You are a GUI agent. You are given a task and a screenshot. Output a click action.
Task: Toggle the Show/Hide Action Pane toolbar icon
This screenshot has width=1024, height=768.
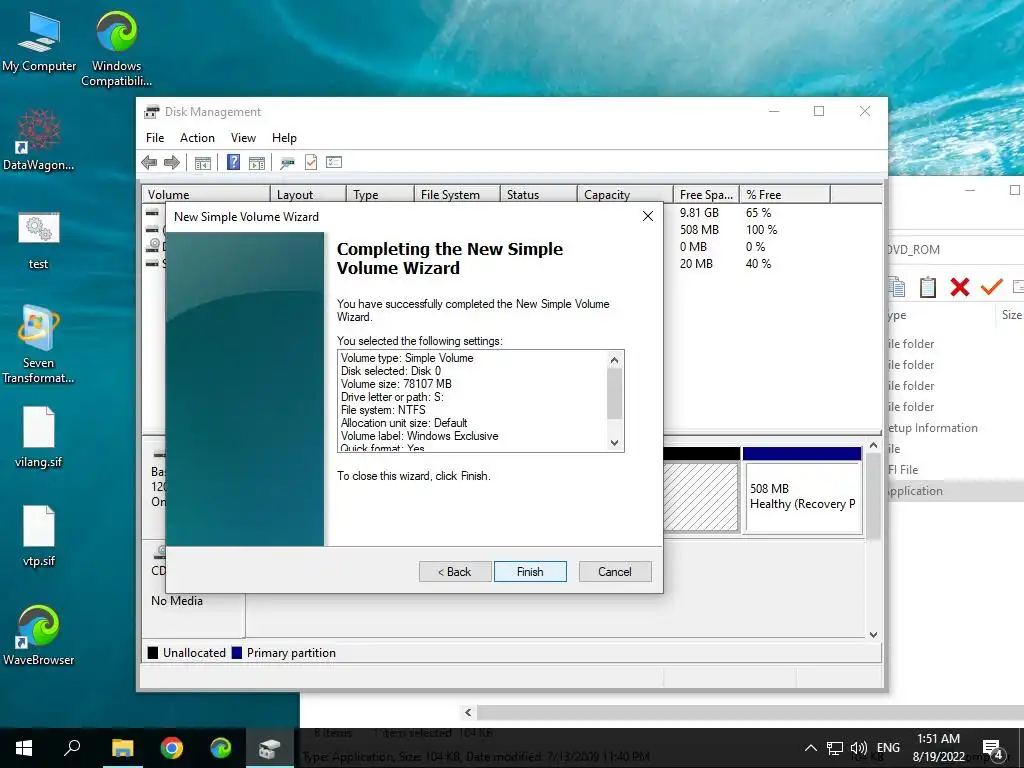click(257, 163)
